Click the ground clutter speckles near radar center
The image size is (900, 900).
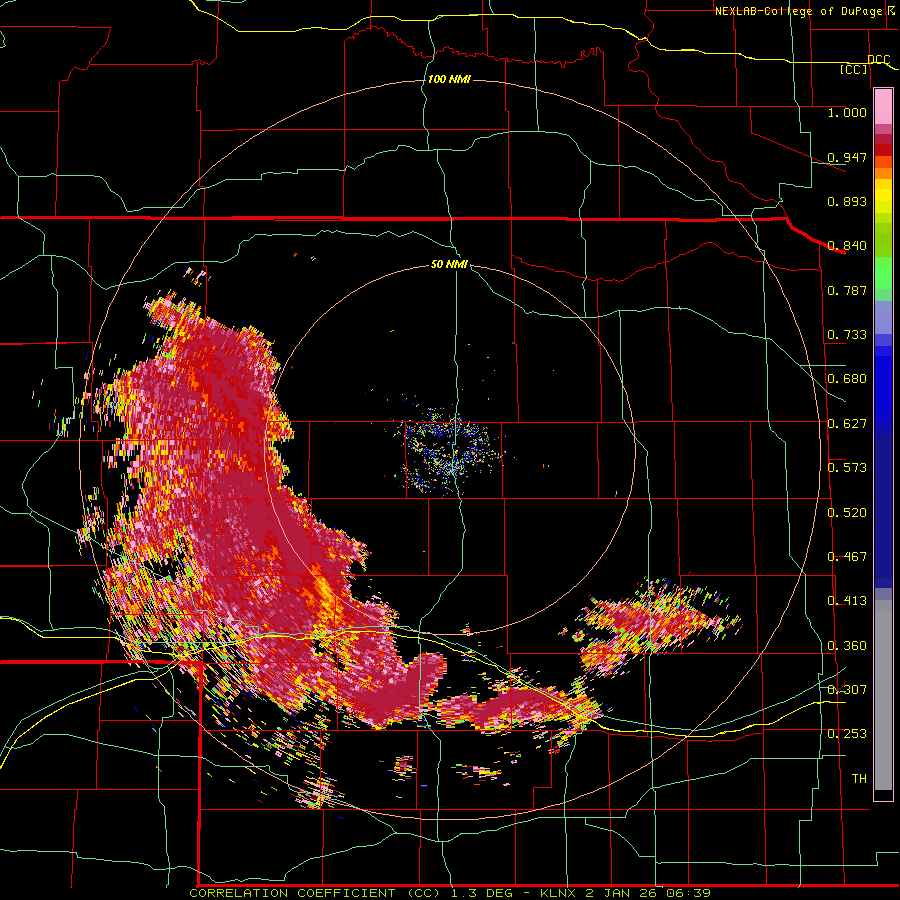449,451
